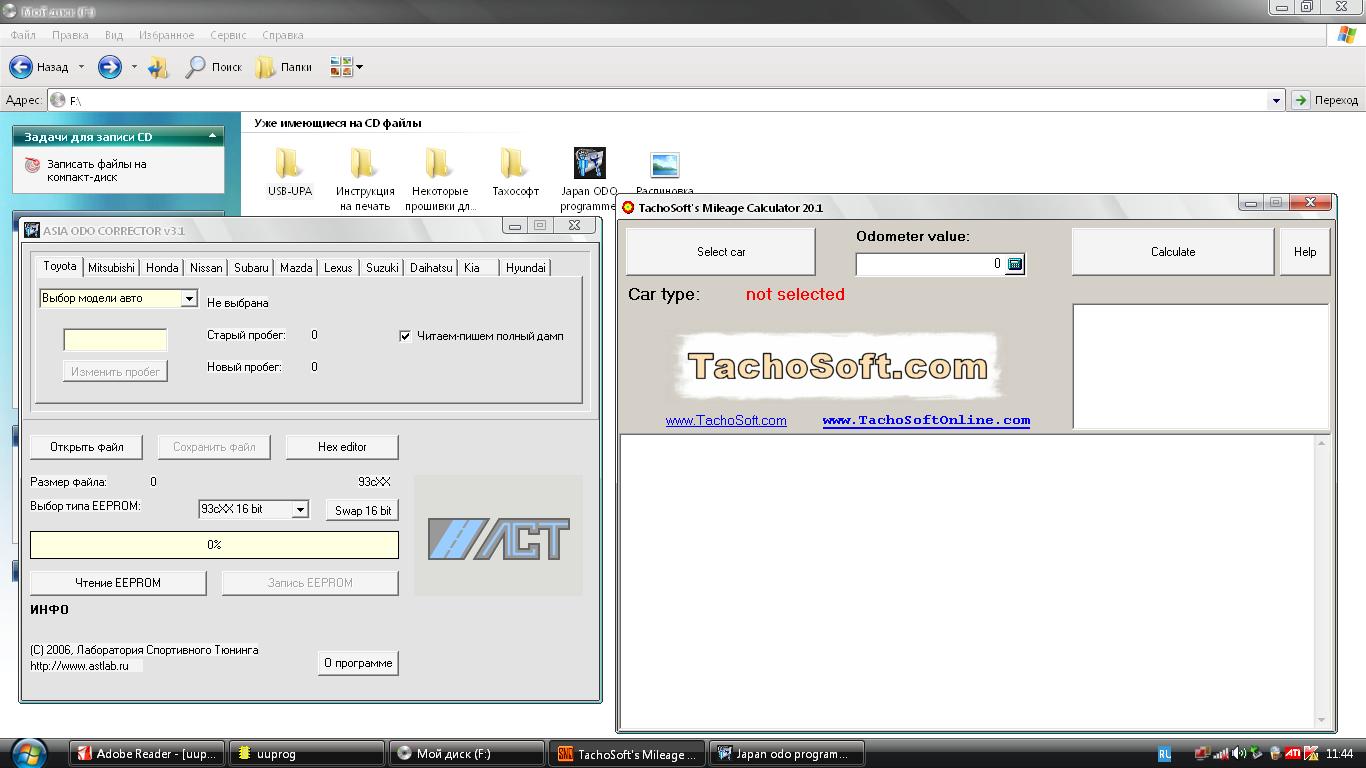Collapse the Задачи для записи CD panel
The height and width of the screenshot is (768, 1366).
212,136
